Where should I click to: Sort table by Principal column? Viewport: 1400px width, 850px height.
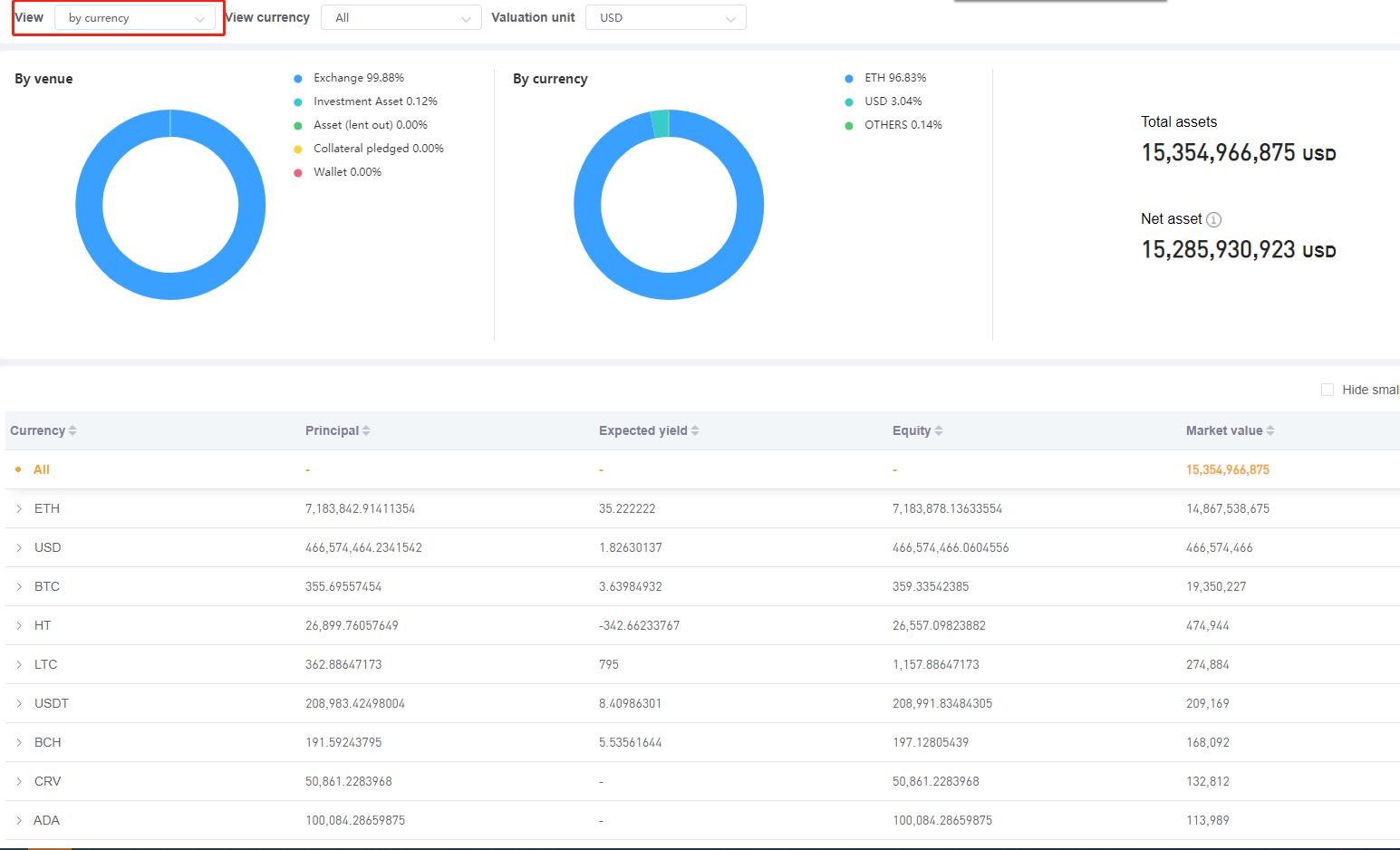366,430
